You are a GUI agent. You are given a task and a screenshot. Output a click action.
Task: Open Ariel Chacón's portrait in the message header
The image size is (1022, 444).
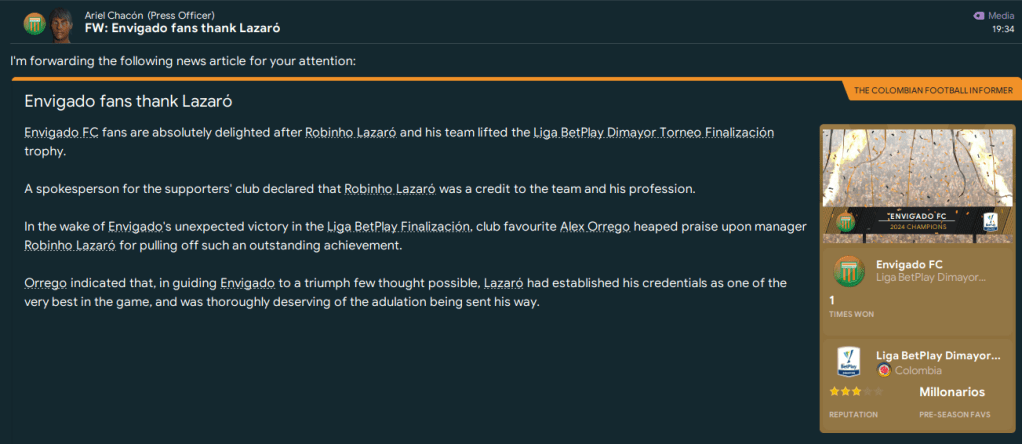coord(61,22)
